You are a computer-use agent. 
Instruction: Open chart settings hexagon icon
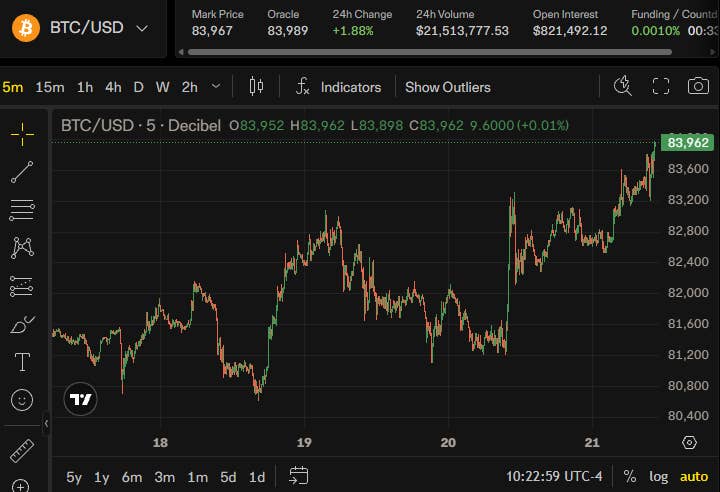pyautogui.click(x=689, y=442)
